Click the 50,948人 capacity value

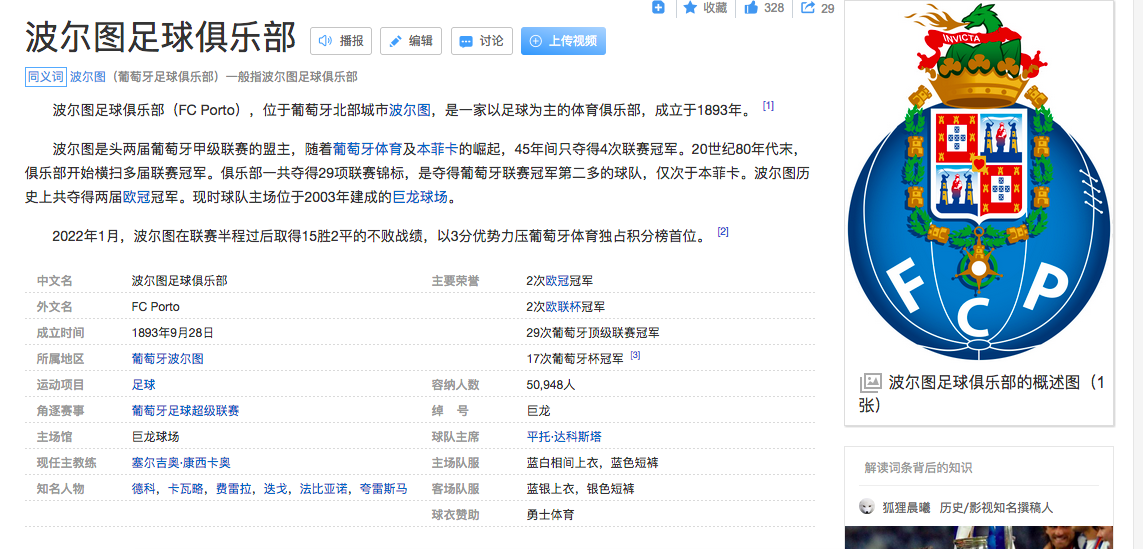pos(550,385)
